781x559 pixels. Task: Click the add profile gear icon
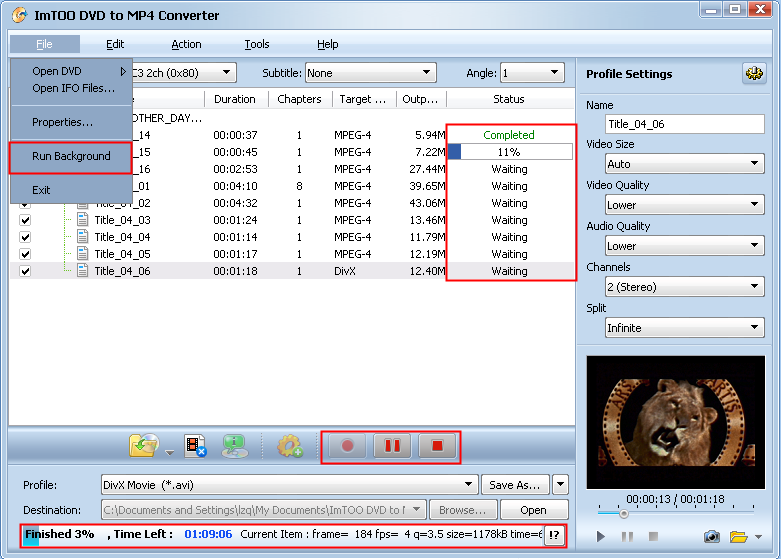289,445
